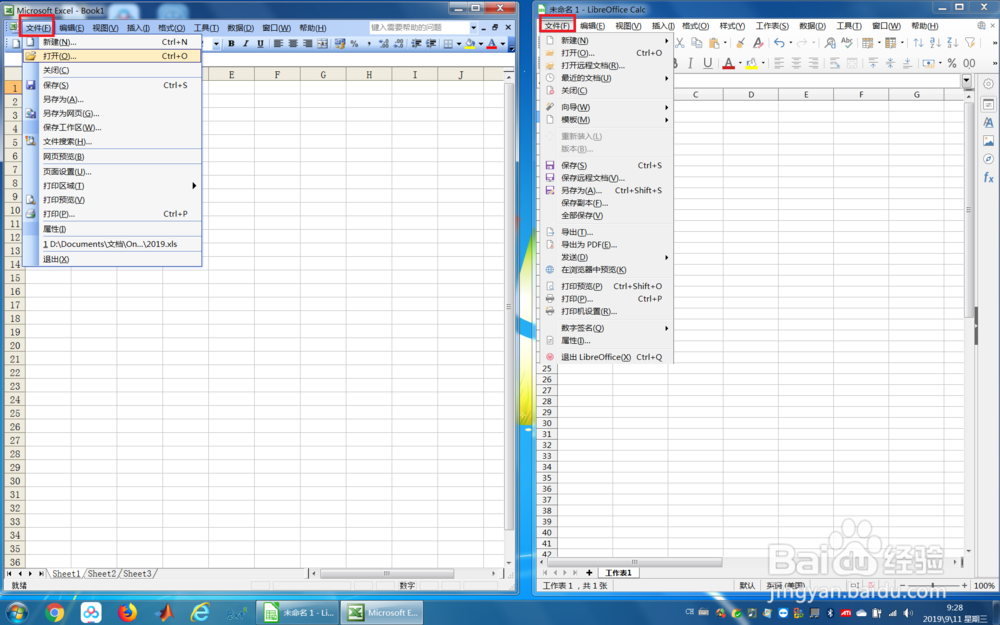Expand 发送(D) submenu in LibreOffice
Image resolution: width=1000 pixels, height=625 pixels.
pyautogui.click(x=666, y=257)
